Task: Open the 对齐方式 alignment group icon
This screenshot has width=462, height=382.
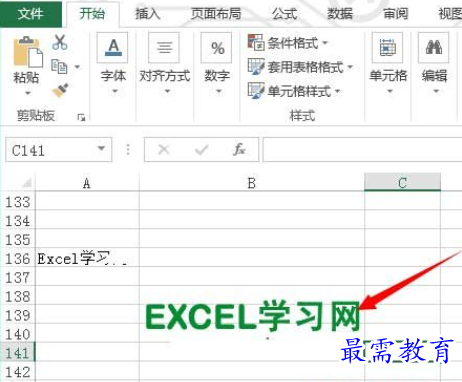Action: pos(164,48)
